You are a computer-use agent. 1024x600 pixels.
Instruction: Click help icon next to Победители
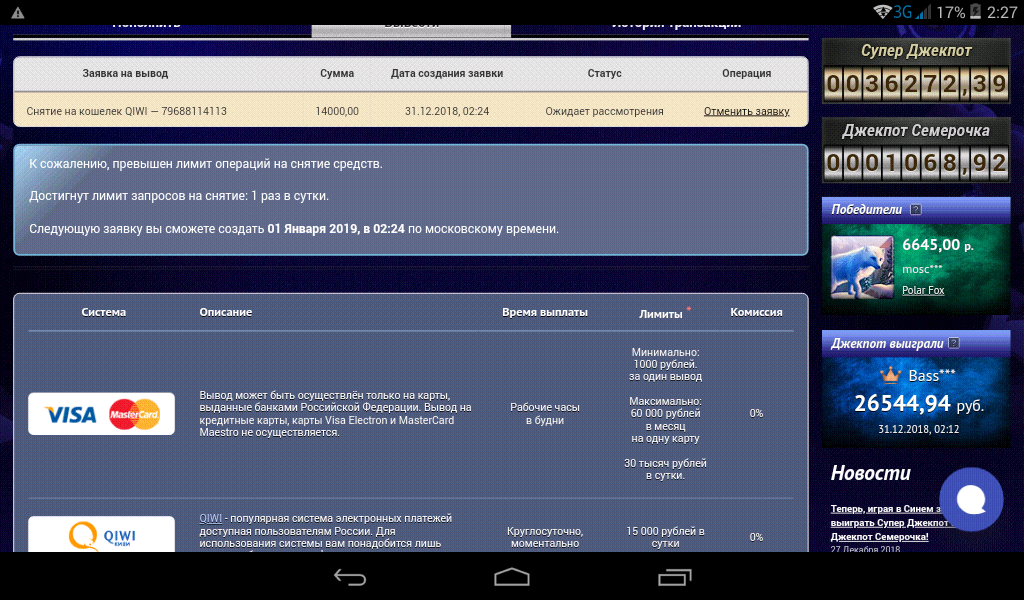(x=916, y=210)
